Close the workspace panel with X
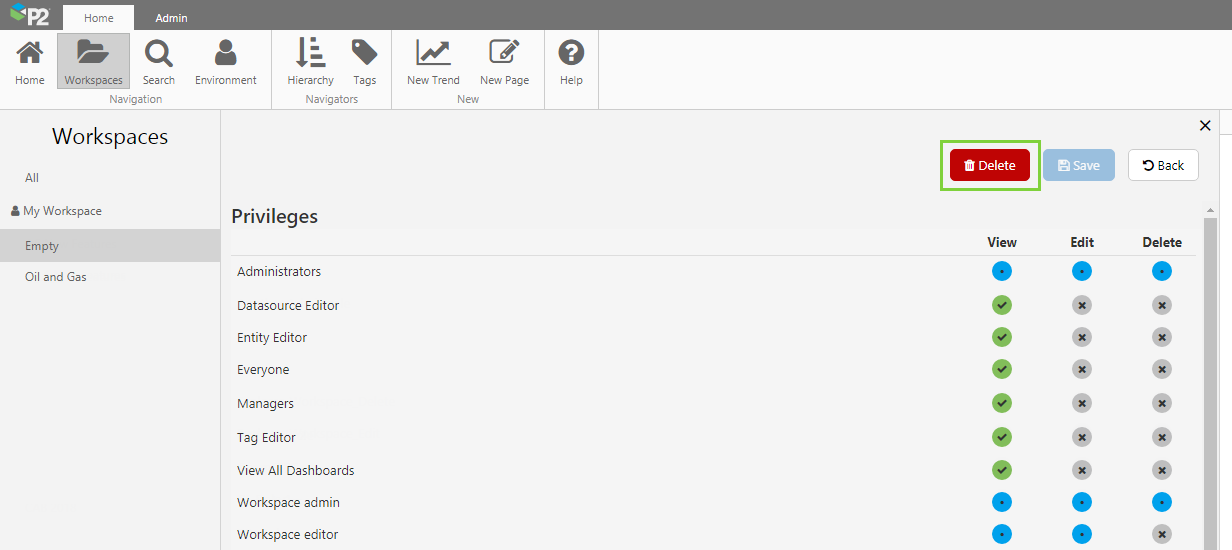The height and width of the screenshot is (550, 1232). (1205, 125)
